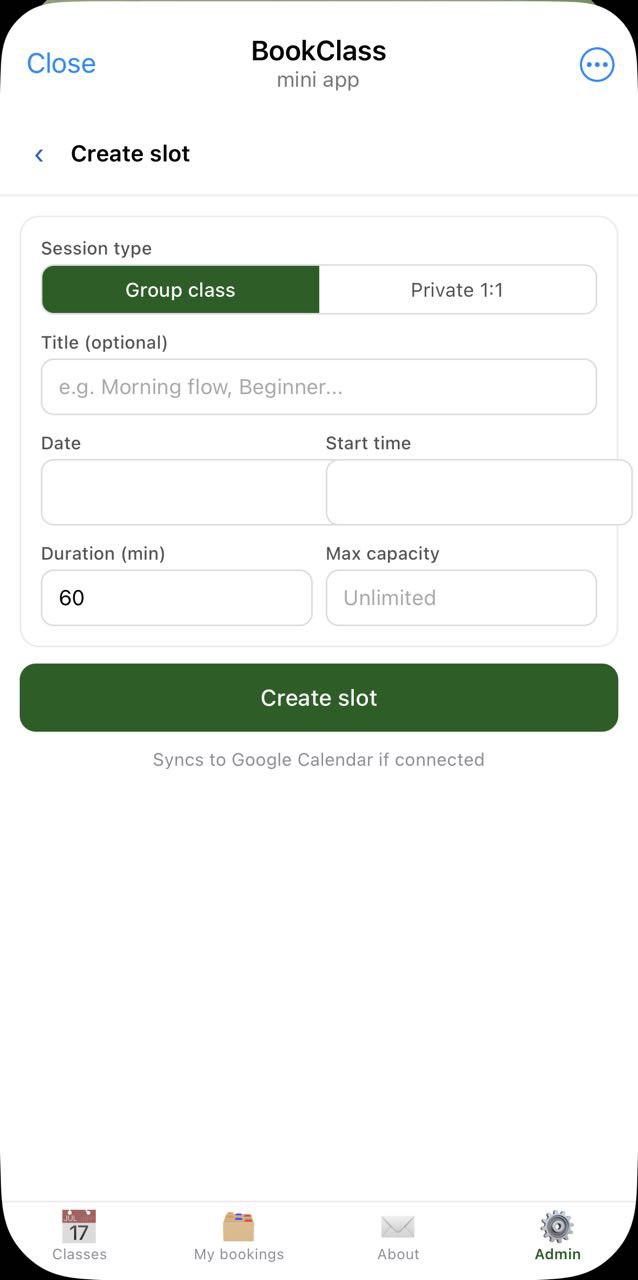Click the My bookings folder icon

pyautogui.click(x=239, y=1224)
